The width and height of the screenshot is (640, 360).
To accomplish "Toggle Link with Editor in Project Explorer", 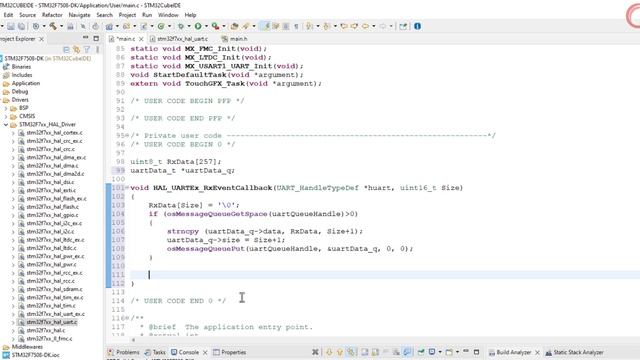I will coord(76,49).
